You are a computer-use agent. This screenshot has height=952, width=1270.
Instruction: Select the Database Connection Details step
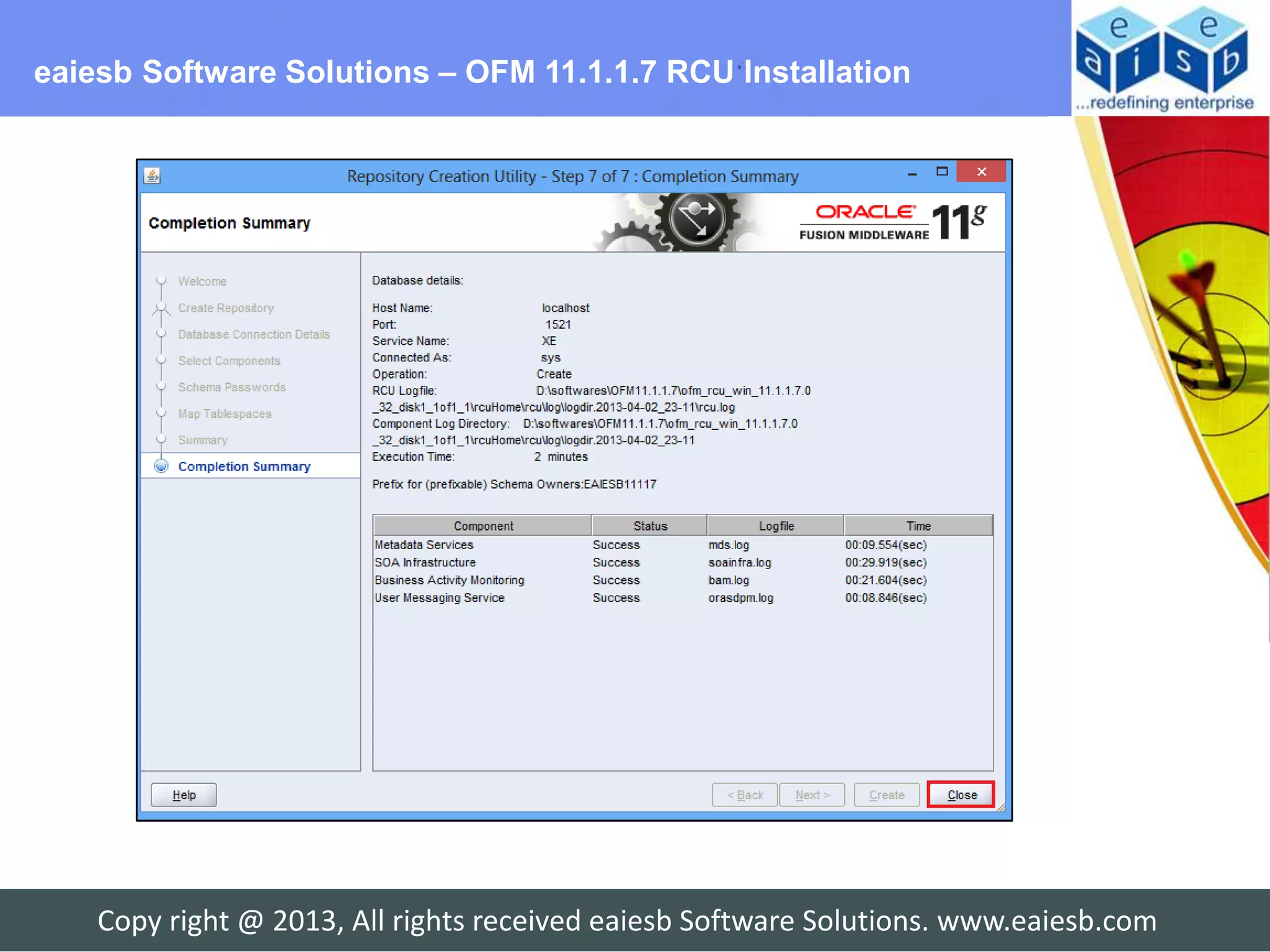[254, 335]
